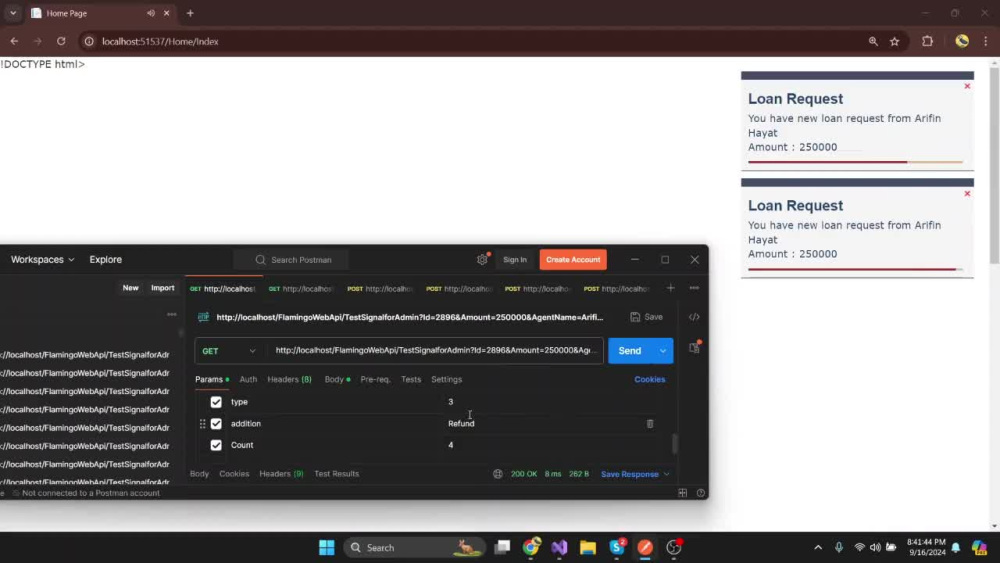The width and height of the screenshot is (1000, 563).
Task: Click the Import button
Action: (x=163, y=288)
